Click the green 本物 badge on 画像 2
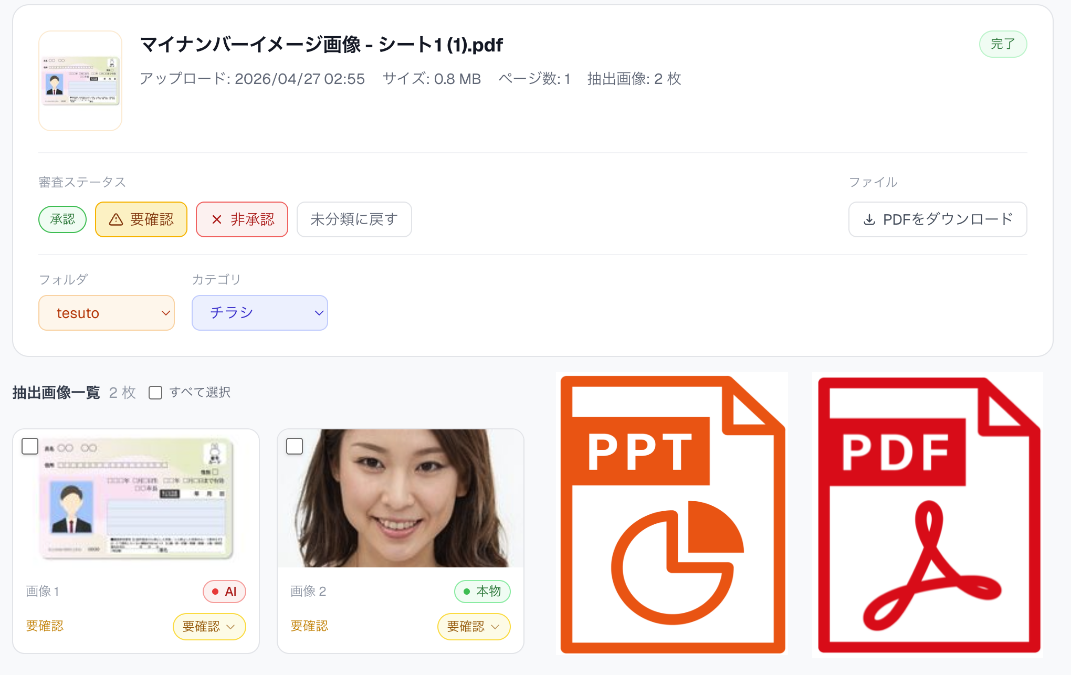 coord(482,591)
